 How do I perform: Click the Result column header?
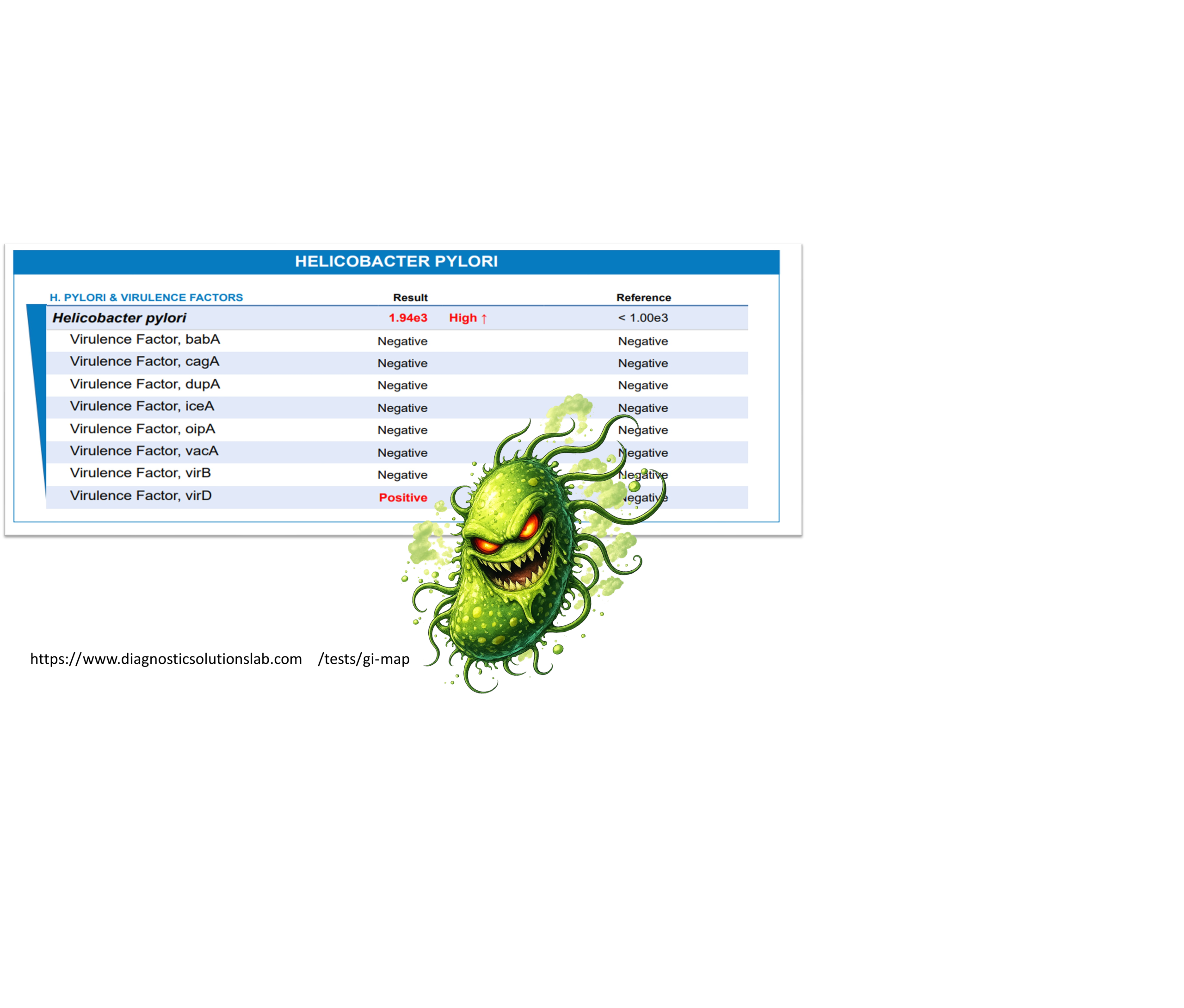[410, 298]
